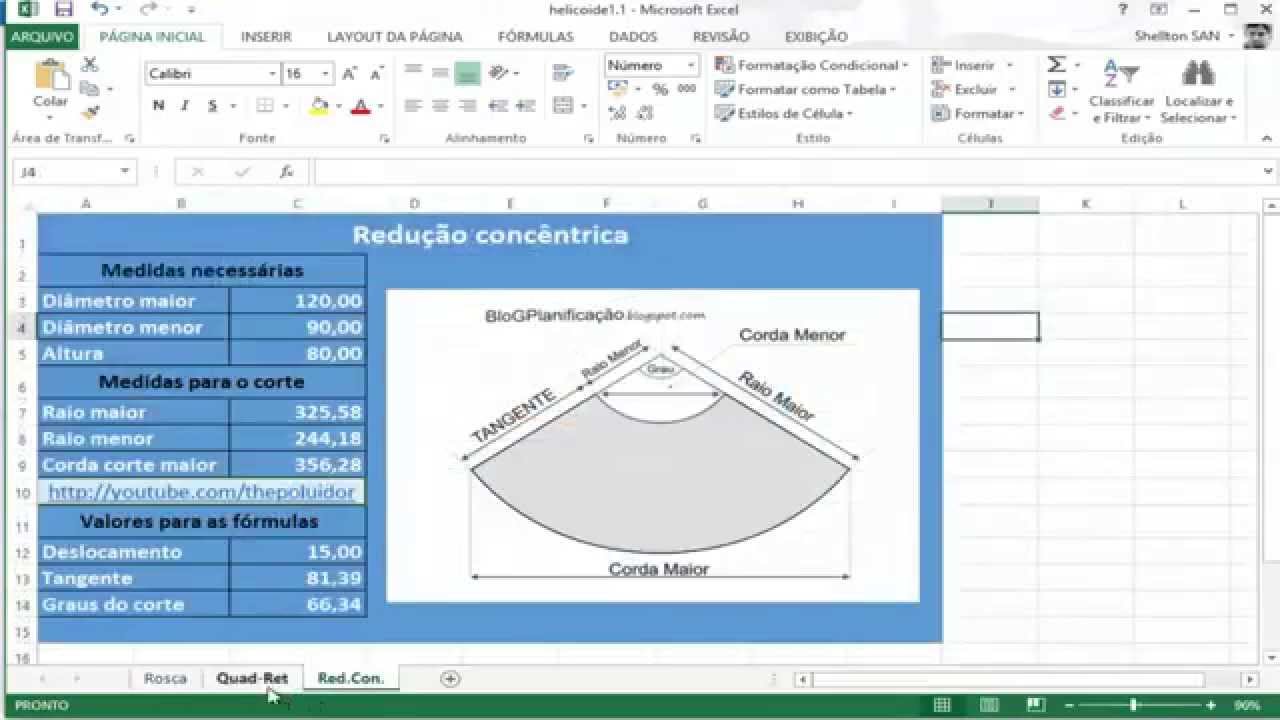1280x720 pixels.
Task: Switch to the INSERIR ribbon tab
Action: coord(266,36)
